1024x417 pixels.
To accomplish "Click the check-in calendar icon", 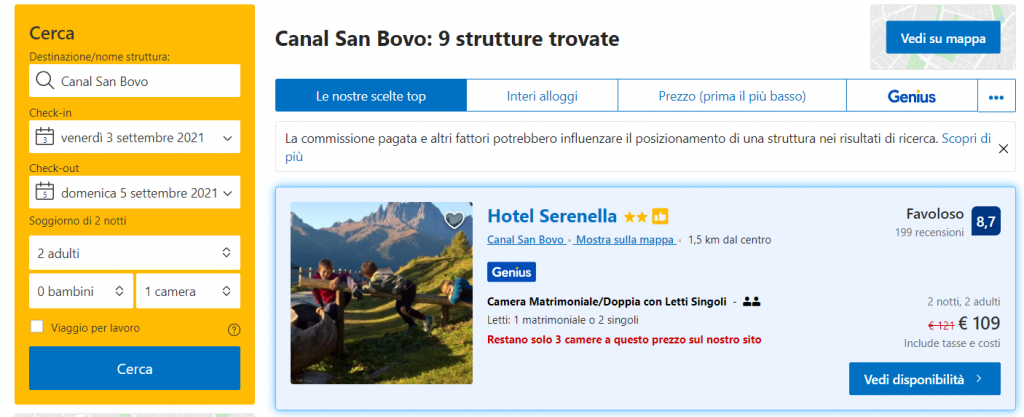I will pos(44,136).
